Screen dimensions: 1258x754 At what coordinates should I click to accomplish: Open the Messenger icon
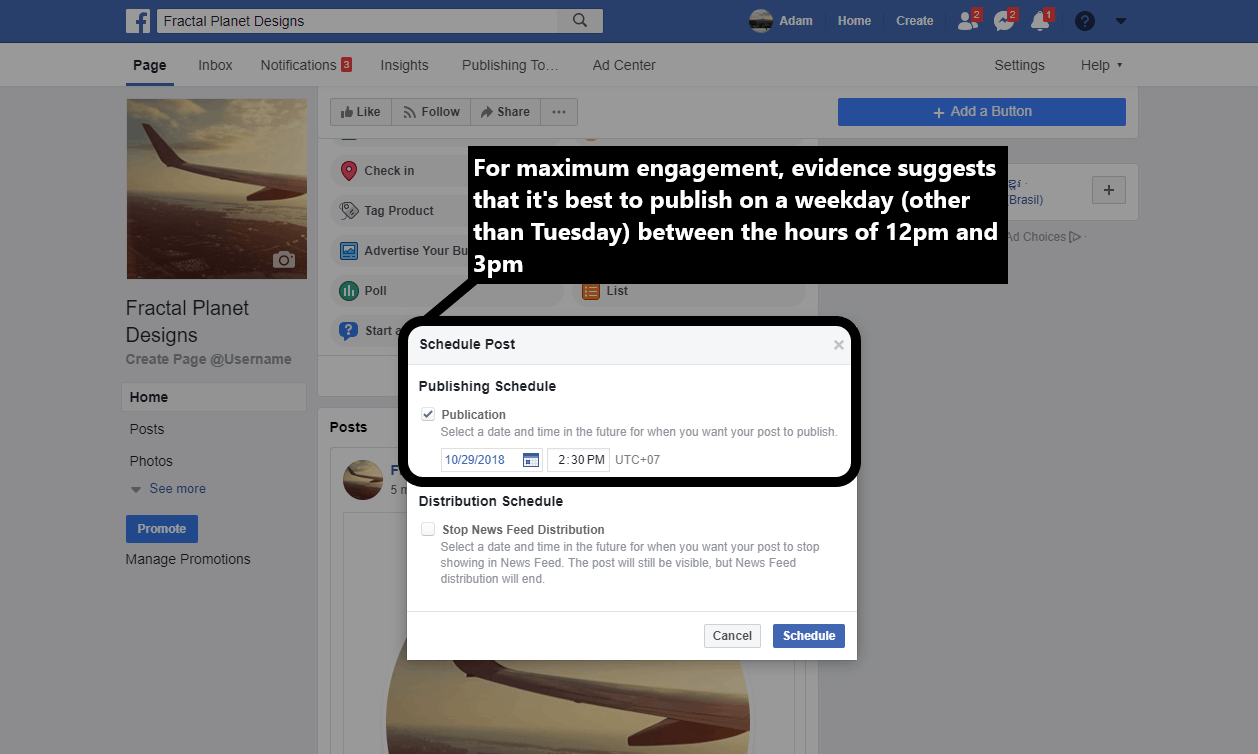click(x=1004, y=21)
